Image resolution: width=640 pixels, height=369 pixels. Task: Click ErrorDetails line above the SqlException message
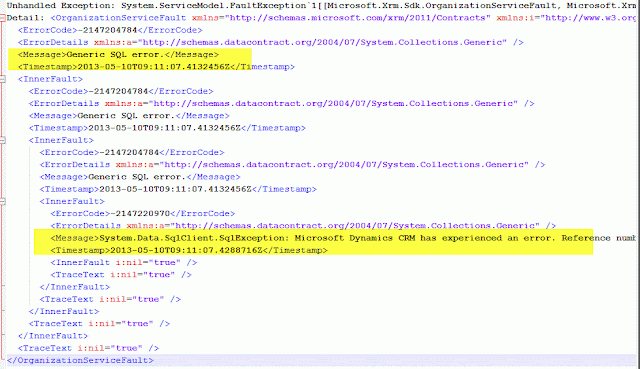(x=303, y=226)
